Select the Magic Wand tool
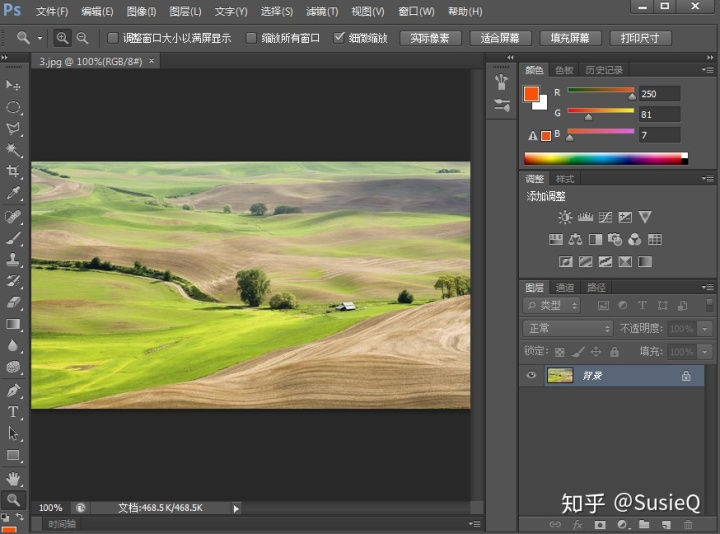Screen dimensions: 720x534 tap(13, 149)
